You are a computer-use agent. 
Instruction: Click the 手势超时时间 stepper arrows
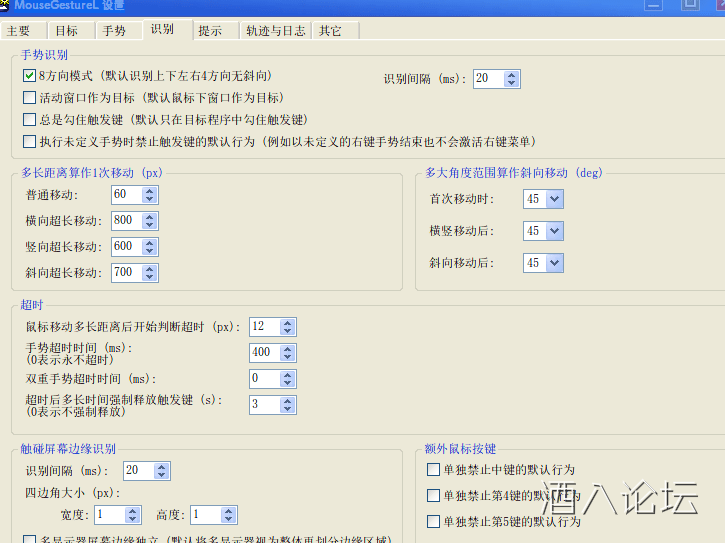pos(288,352)
